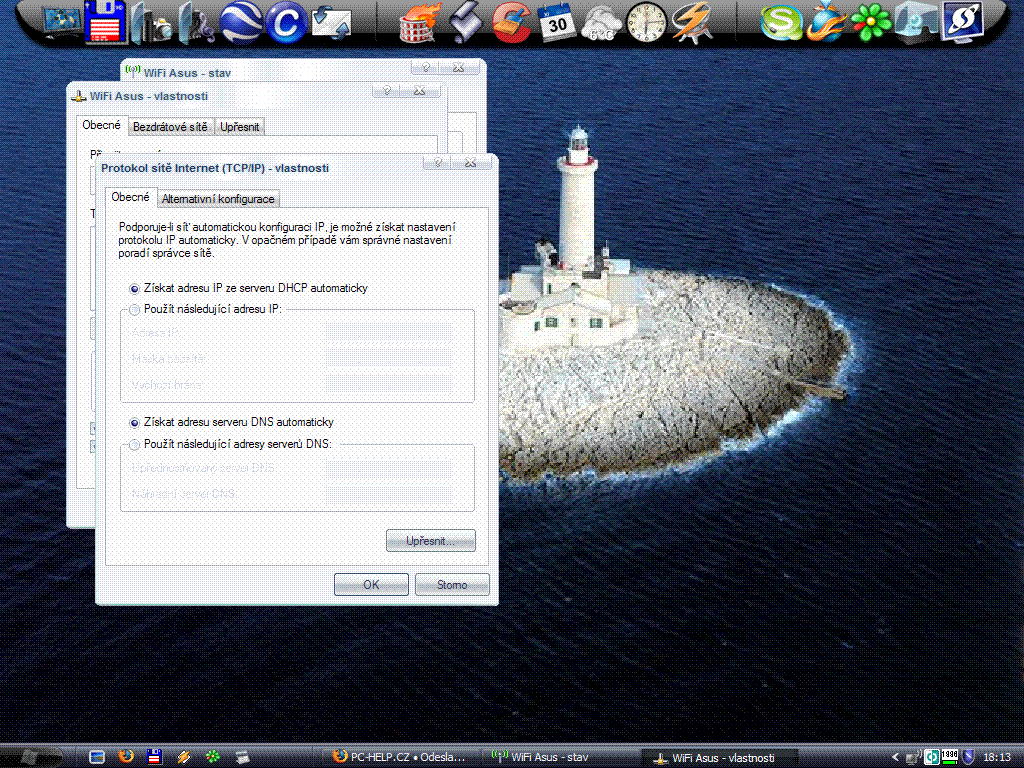
Task: Launch Skype from the dock
Action: (x=781, y=23)
